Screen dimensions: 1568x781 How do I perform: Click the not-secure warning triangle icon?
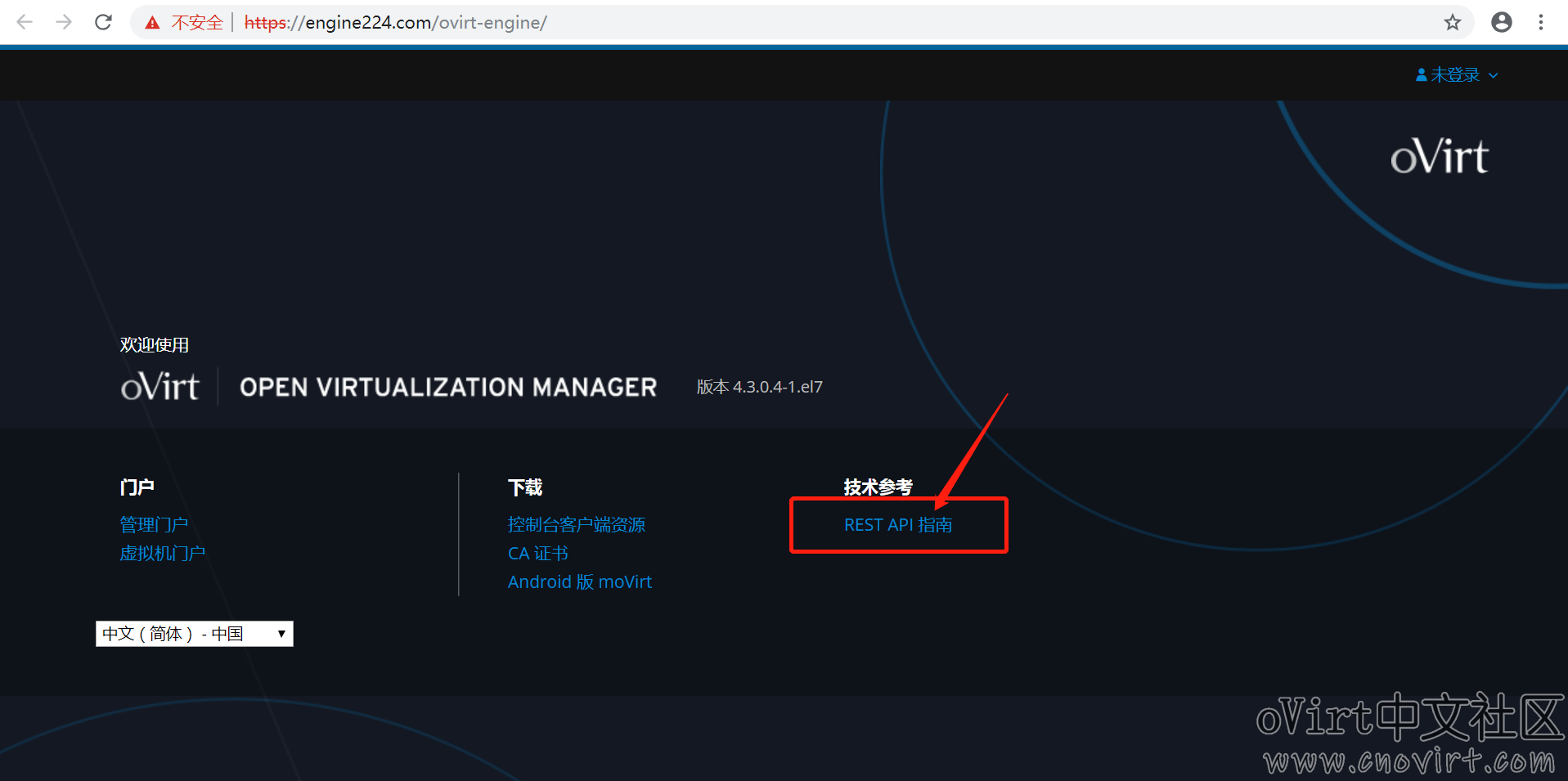(152, 23)
